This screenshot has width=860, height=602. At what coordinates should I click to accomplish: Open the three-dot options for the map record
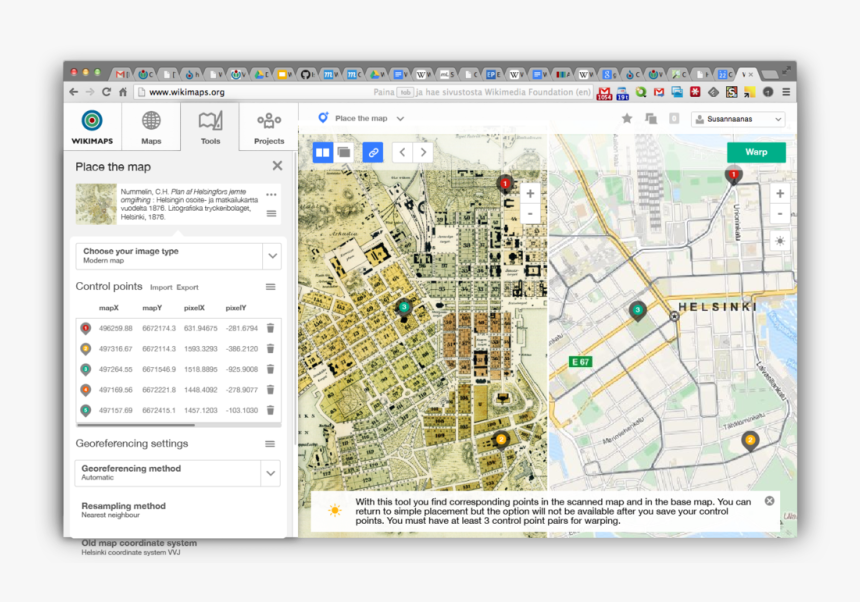click(x=271, y=195)
